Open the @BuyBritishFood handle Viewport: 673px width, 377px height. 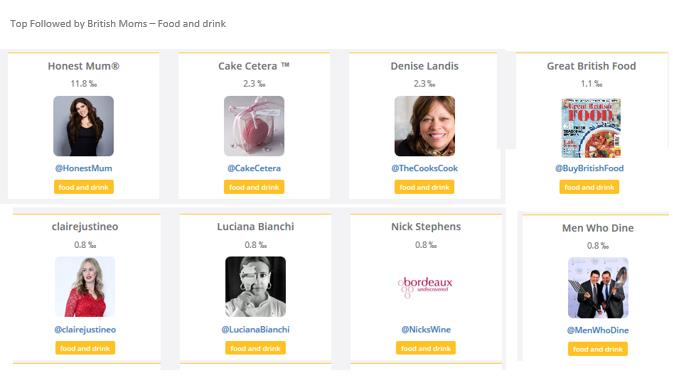click(x=589, y=168)
